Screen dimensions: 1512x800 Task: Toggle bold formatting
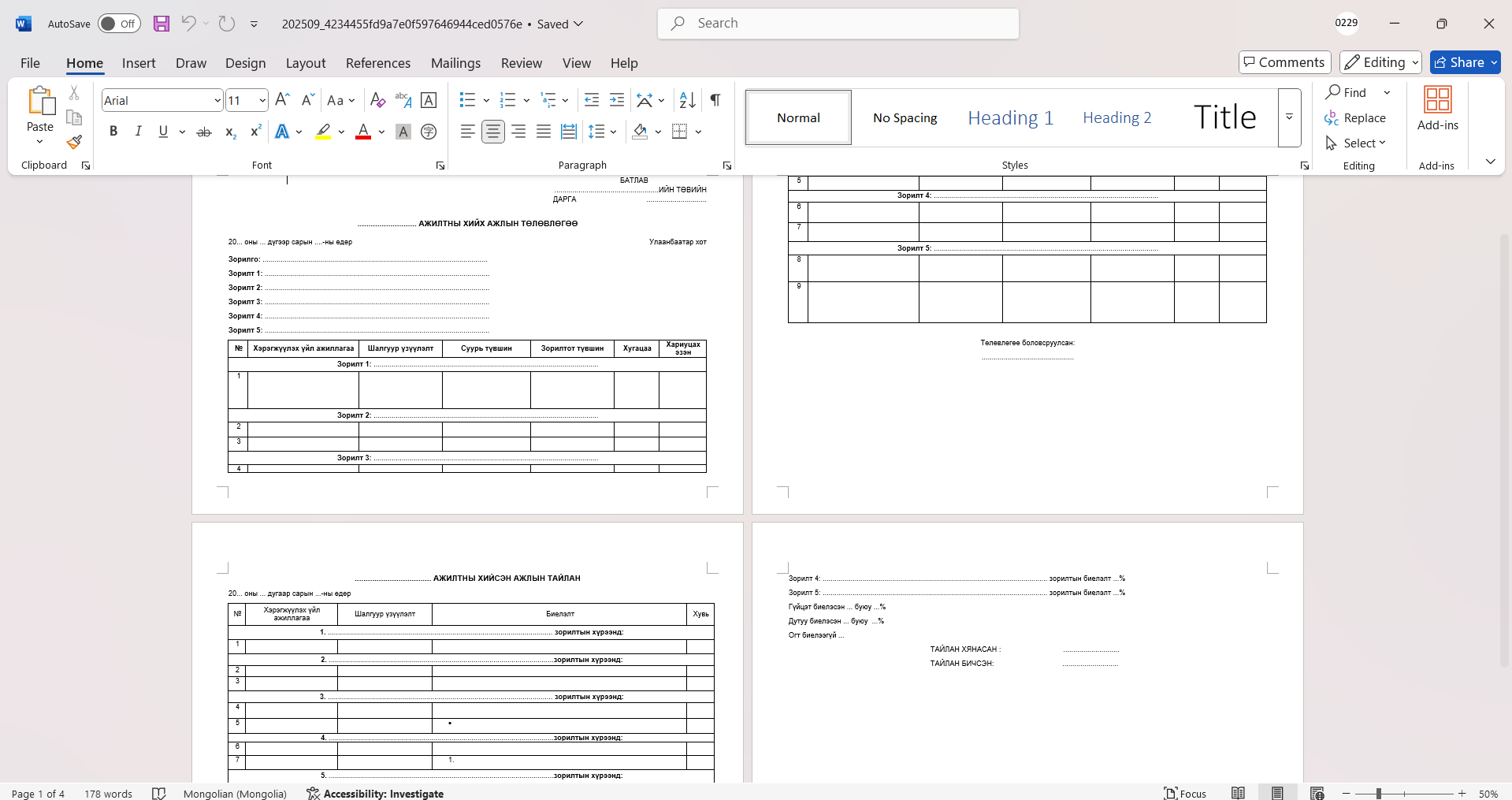click(113, 132)
